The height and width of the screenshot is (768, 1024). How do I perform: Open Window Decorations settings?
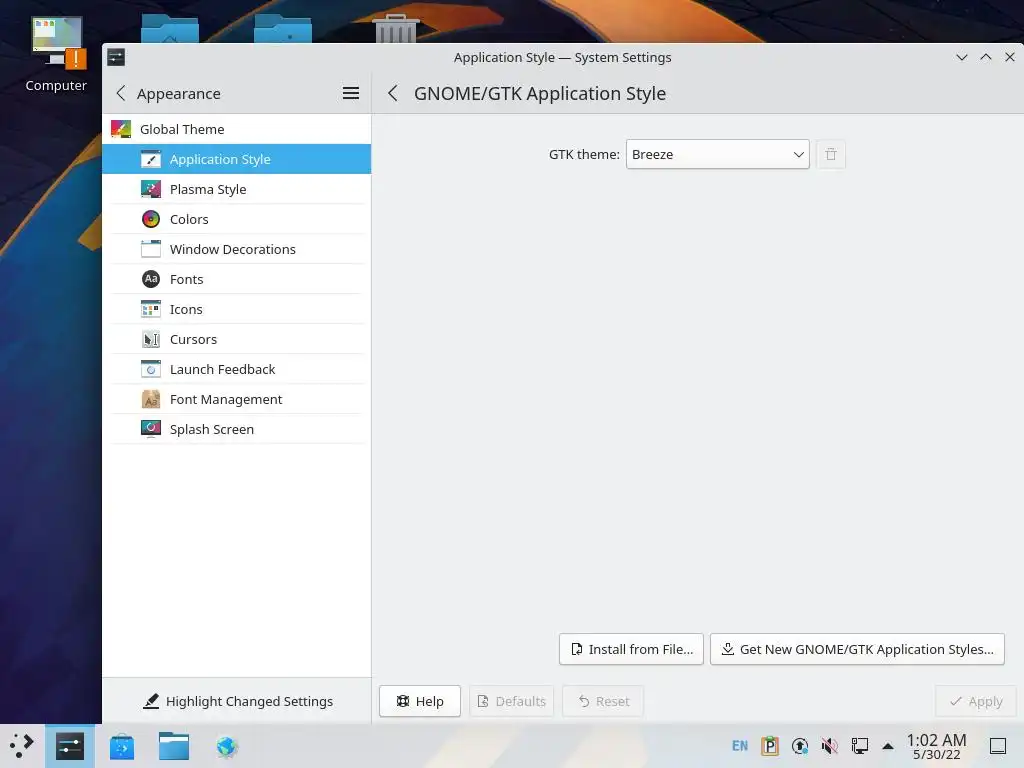point(236,249)
